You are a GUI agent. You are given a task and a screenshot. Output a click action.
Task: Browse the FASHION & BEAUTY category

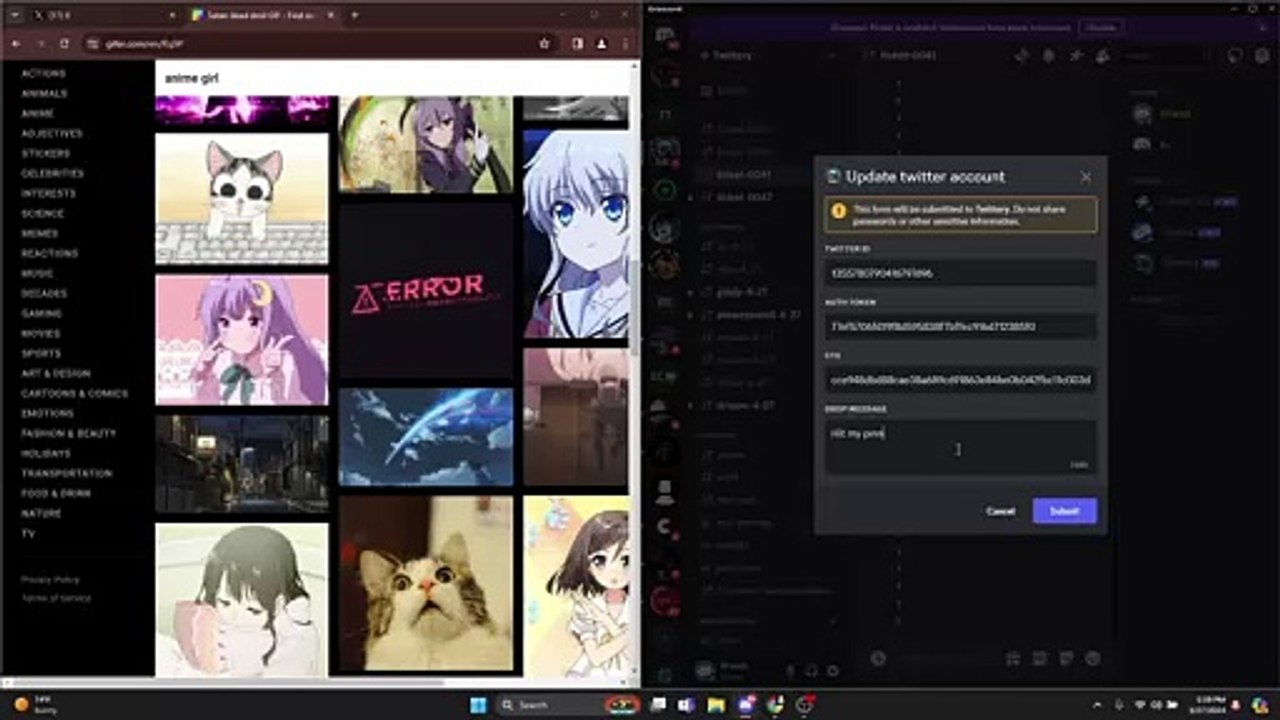pos(69,434)
